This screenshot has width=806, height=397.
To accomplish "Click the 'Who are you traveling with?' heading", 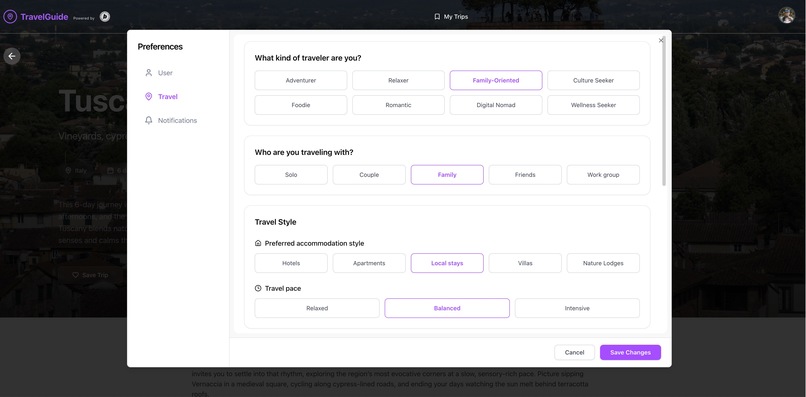I will pos(304,152).
